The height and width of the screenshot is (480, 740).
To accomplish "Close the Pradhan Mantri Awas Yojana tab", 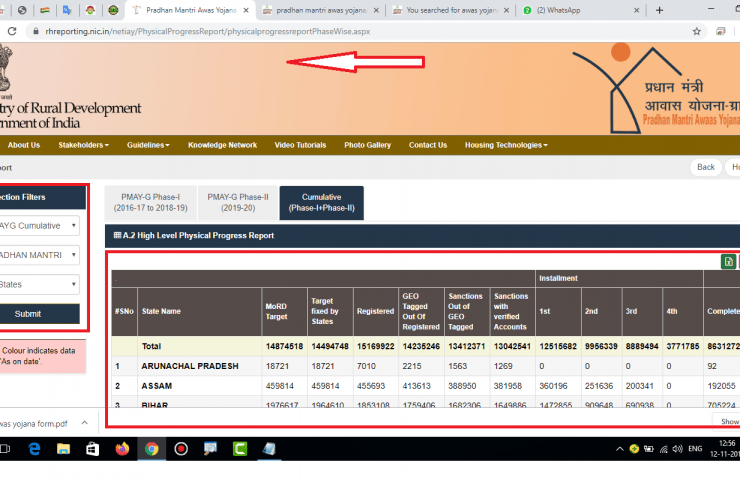I will (x=246, y=10).
